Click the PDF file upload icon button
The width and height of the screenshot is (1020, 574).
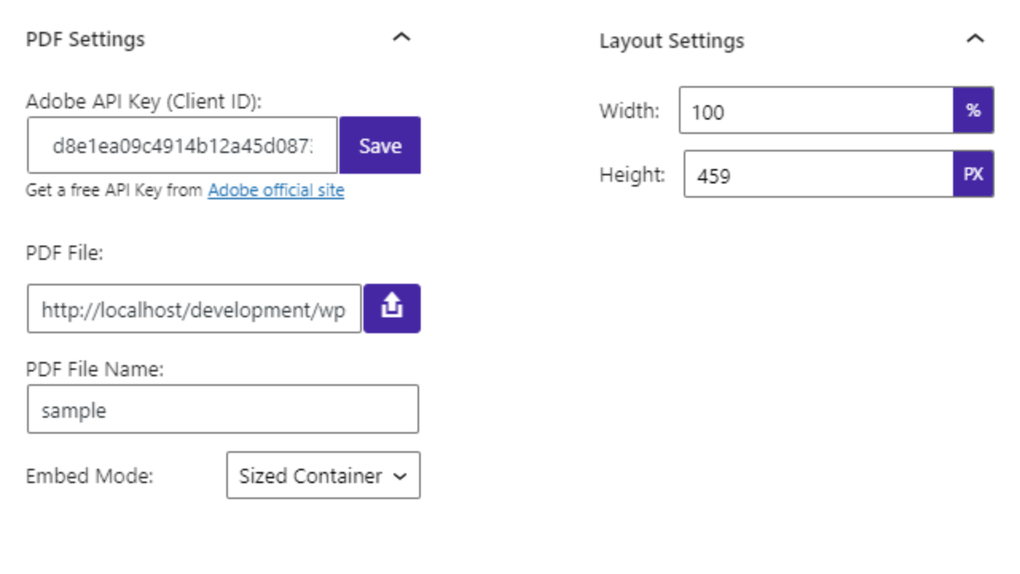[x=391, y=308]
